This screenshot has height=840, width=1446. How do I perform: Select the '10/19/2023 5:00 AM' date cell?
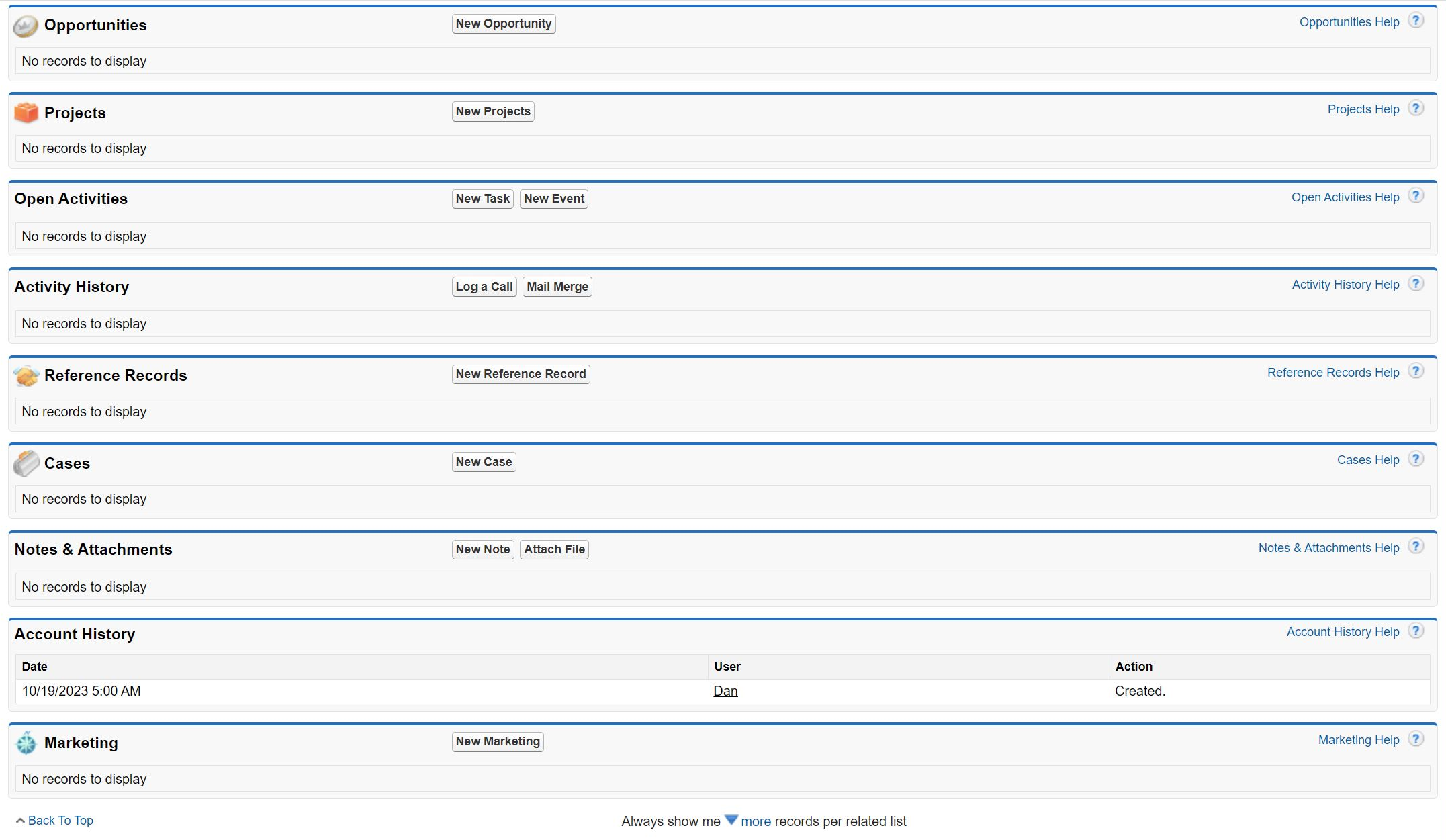[361, 691]
